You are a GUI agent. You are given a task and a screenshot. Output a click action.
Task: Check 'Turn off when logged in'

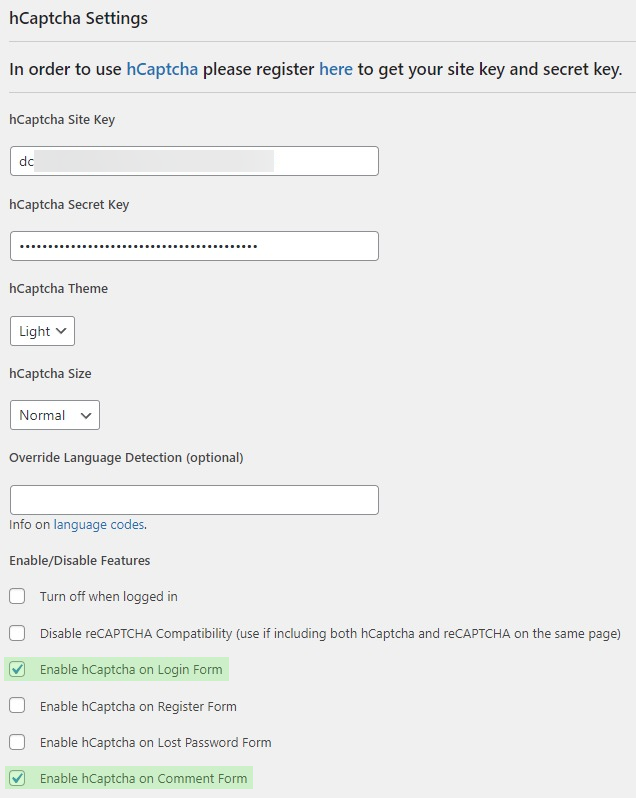click(x=17, y=596)
